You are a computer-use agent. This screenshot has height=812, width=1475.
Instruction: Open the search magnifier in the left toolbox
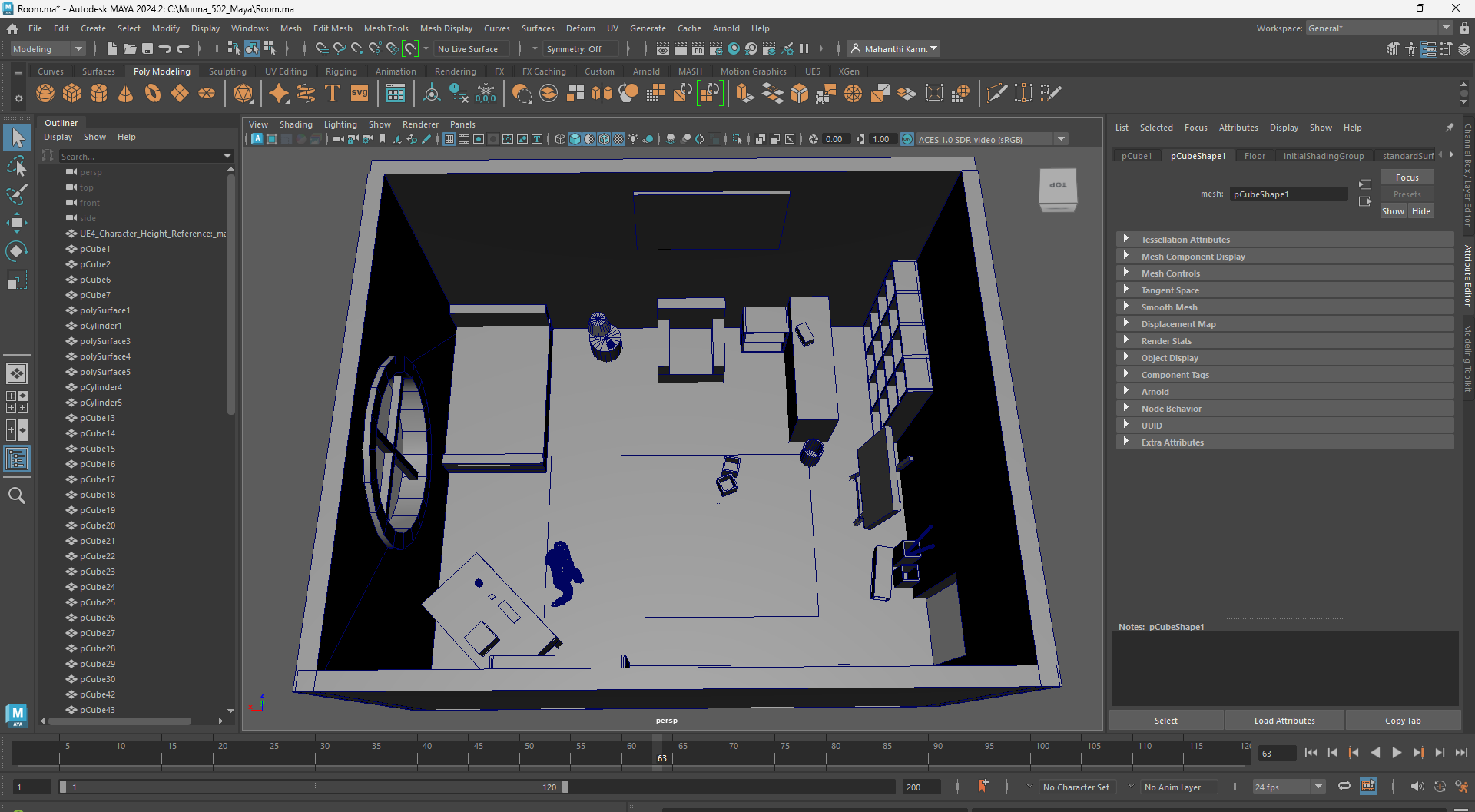pos(17,496)
